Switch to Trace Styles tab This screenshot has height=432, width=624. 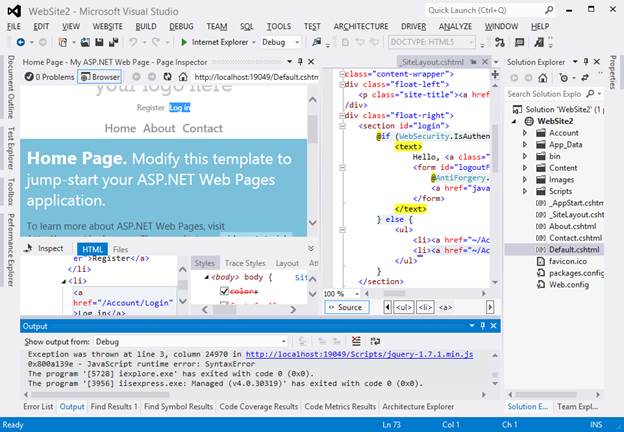(245, 263)
